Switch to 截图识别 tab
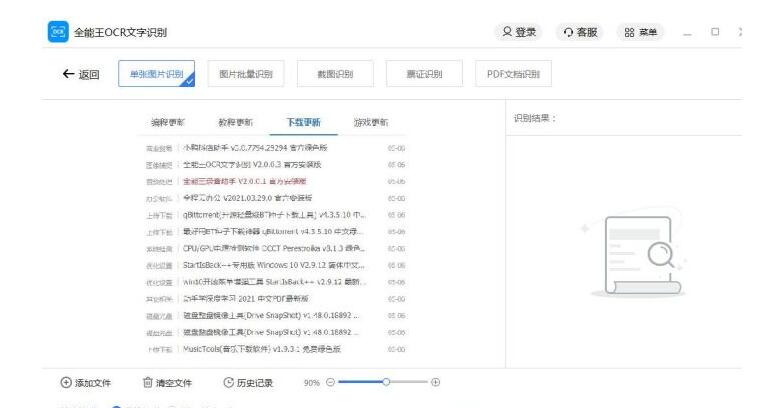The image size is (762, 408). (335, 74)
